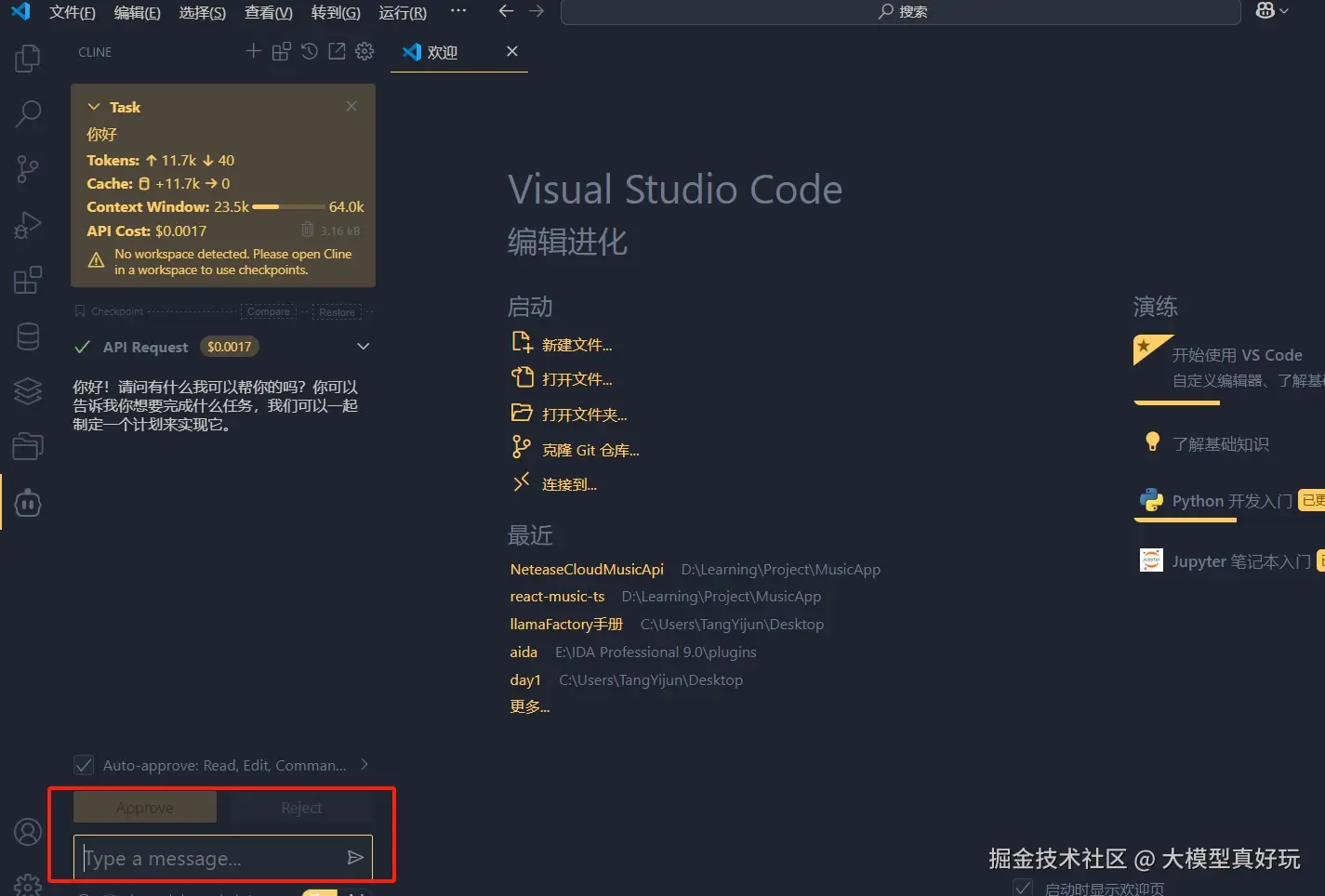Open the Copilot icon in title bar
Screen dimensions: 1325x896
coord(1265,10)
